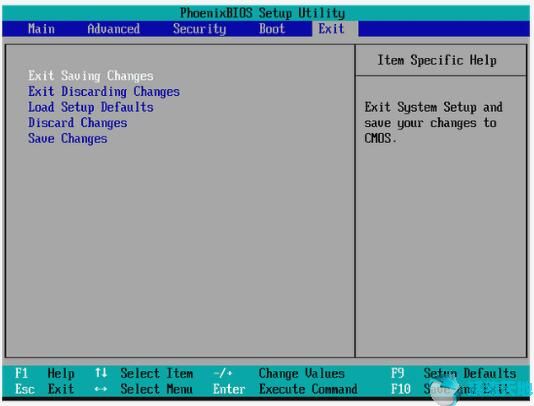Click the PhoenixBIOS Setup Utility title
This screenshot has height=406, width=534.
pos(263,13)
